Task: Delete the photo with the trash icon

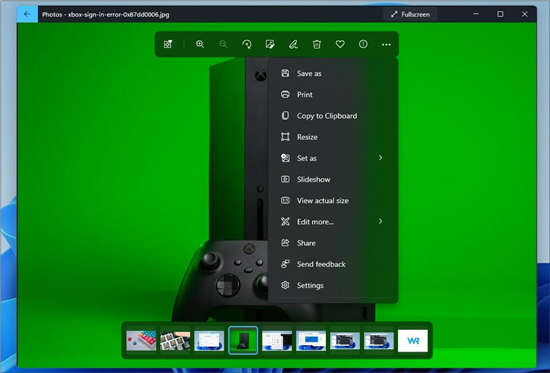Action: coord(317,44)
